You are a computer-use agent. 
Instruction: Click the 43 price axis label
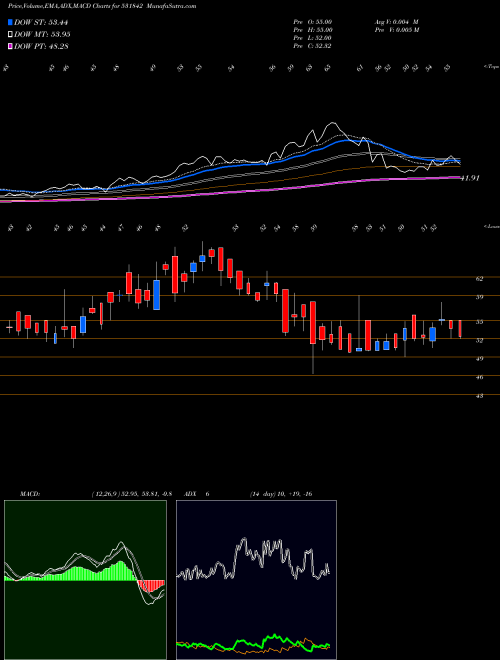pyautogui.click(x=482, y=396)
